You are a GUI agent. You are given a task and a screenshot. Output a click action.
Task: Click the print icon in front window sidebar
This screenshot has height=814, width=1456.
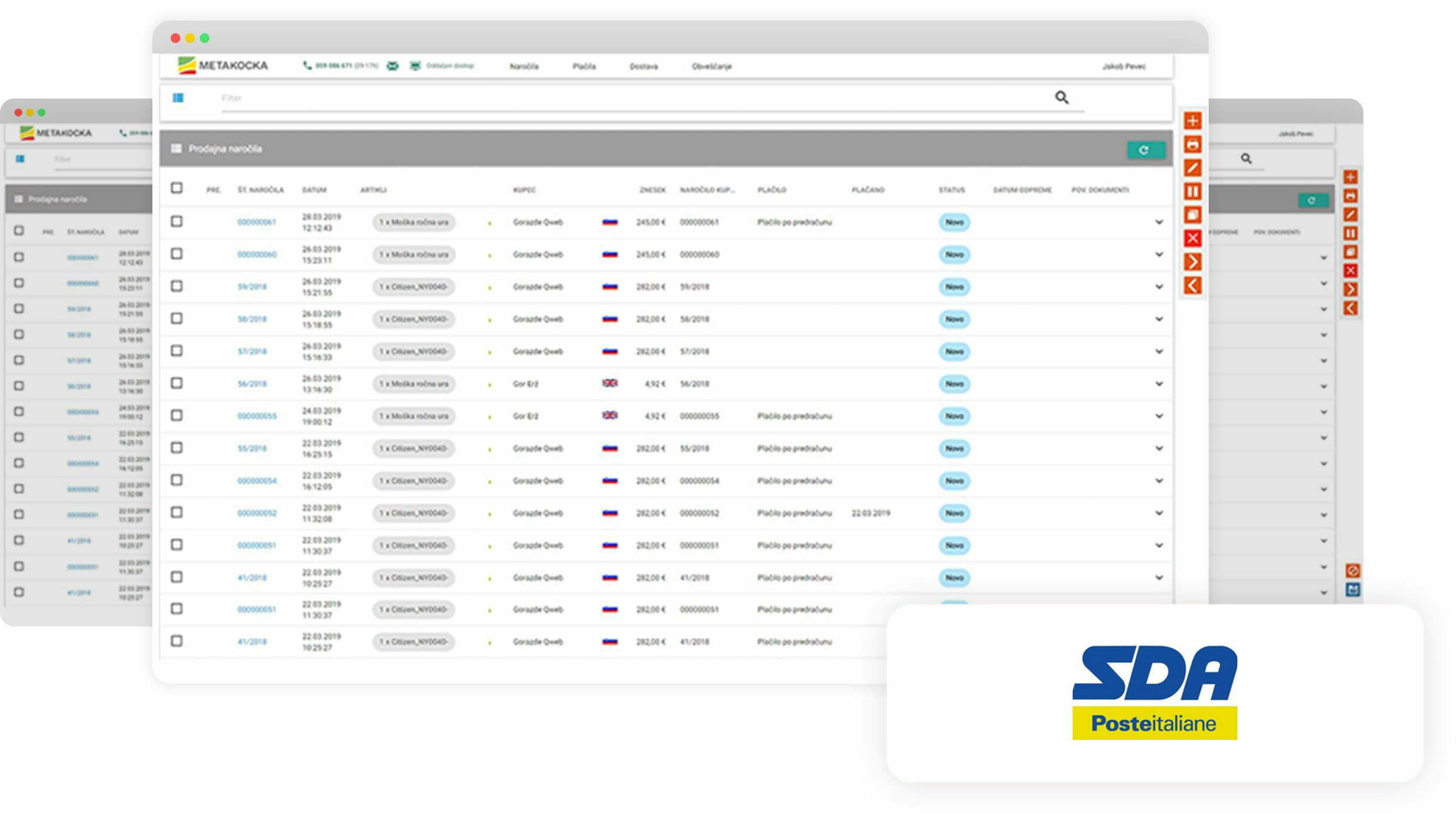click(x=1192, y=144)
